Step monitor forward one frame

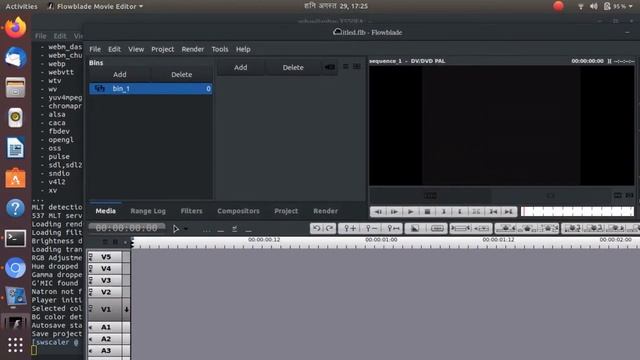tap(394, 211)
